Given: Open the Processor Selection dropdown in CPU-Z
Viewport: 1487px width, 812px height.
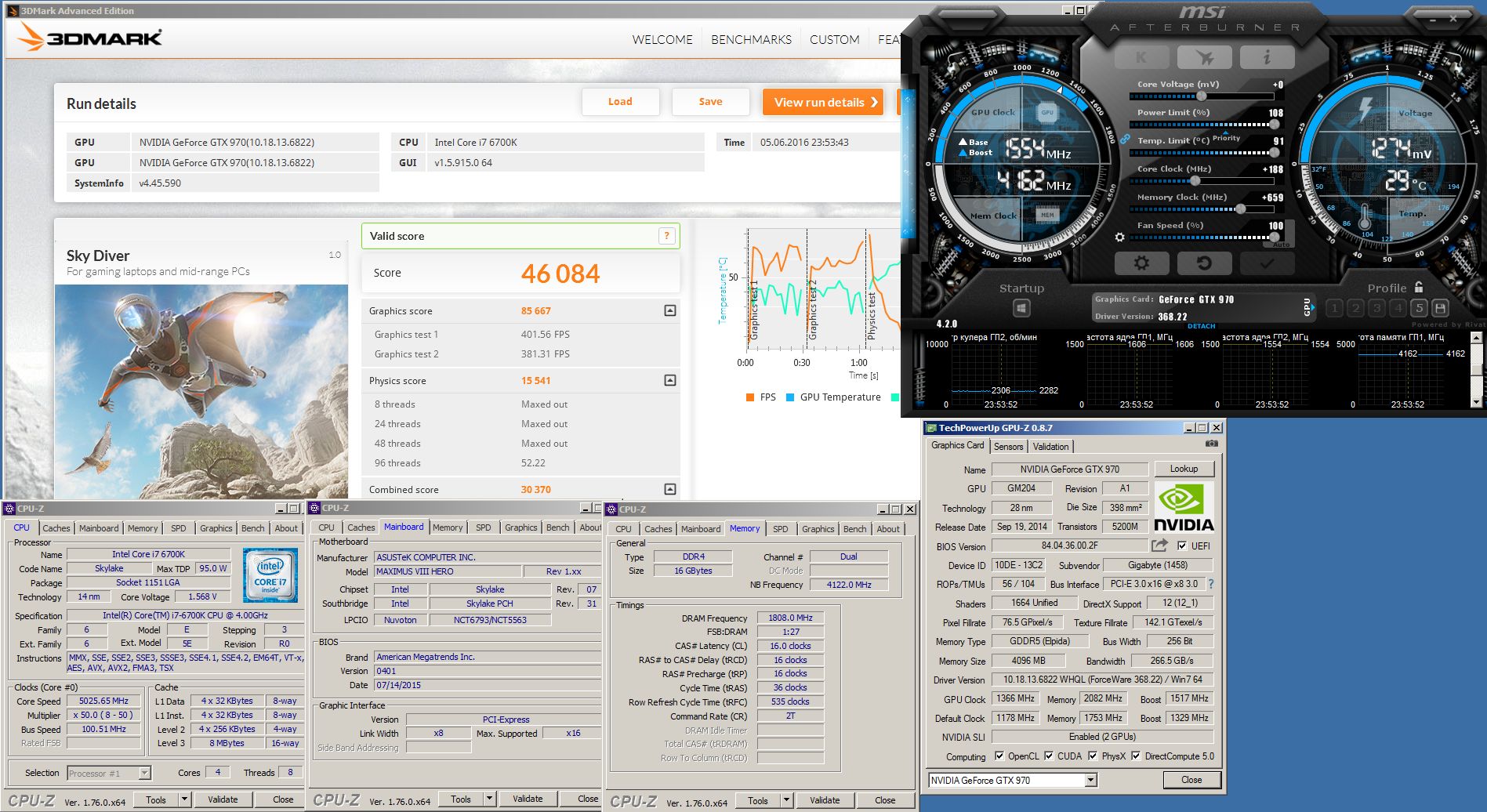Looking at the screenshot, I should click(x=144, y=774).
